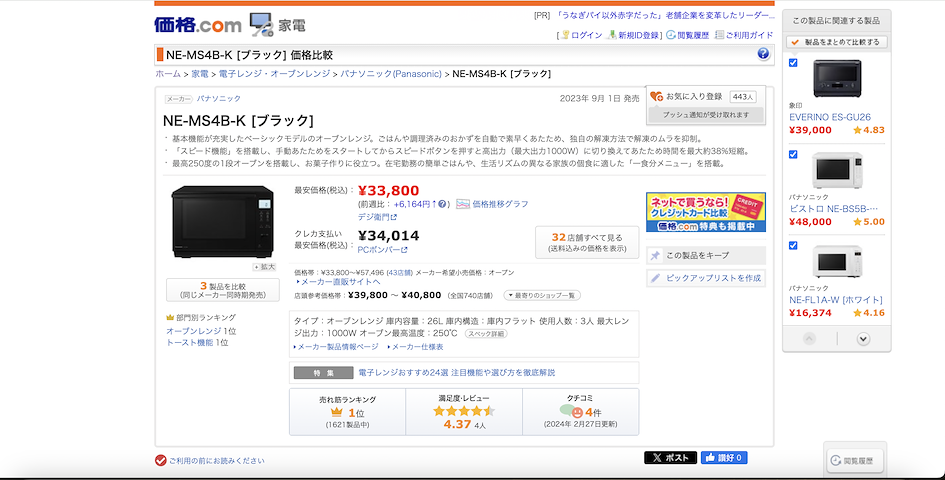Click the heart icon for お気に入り登録
Screen dimensions: 945x480
(656, 96)
